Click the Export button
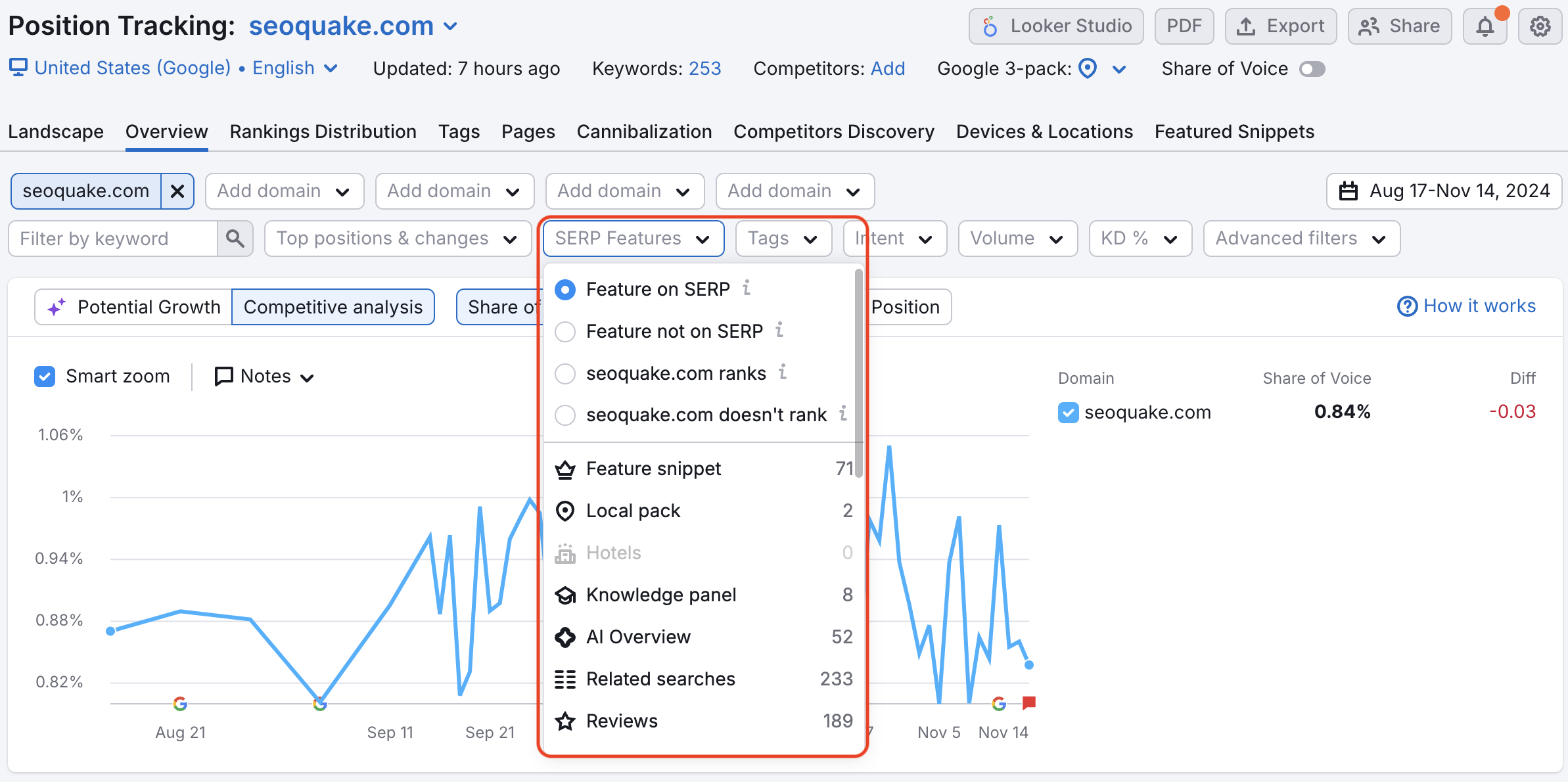The image size is (1568, 782). tap(1281, 26)
